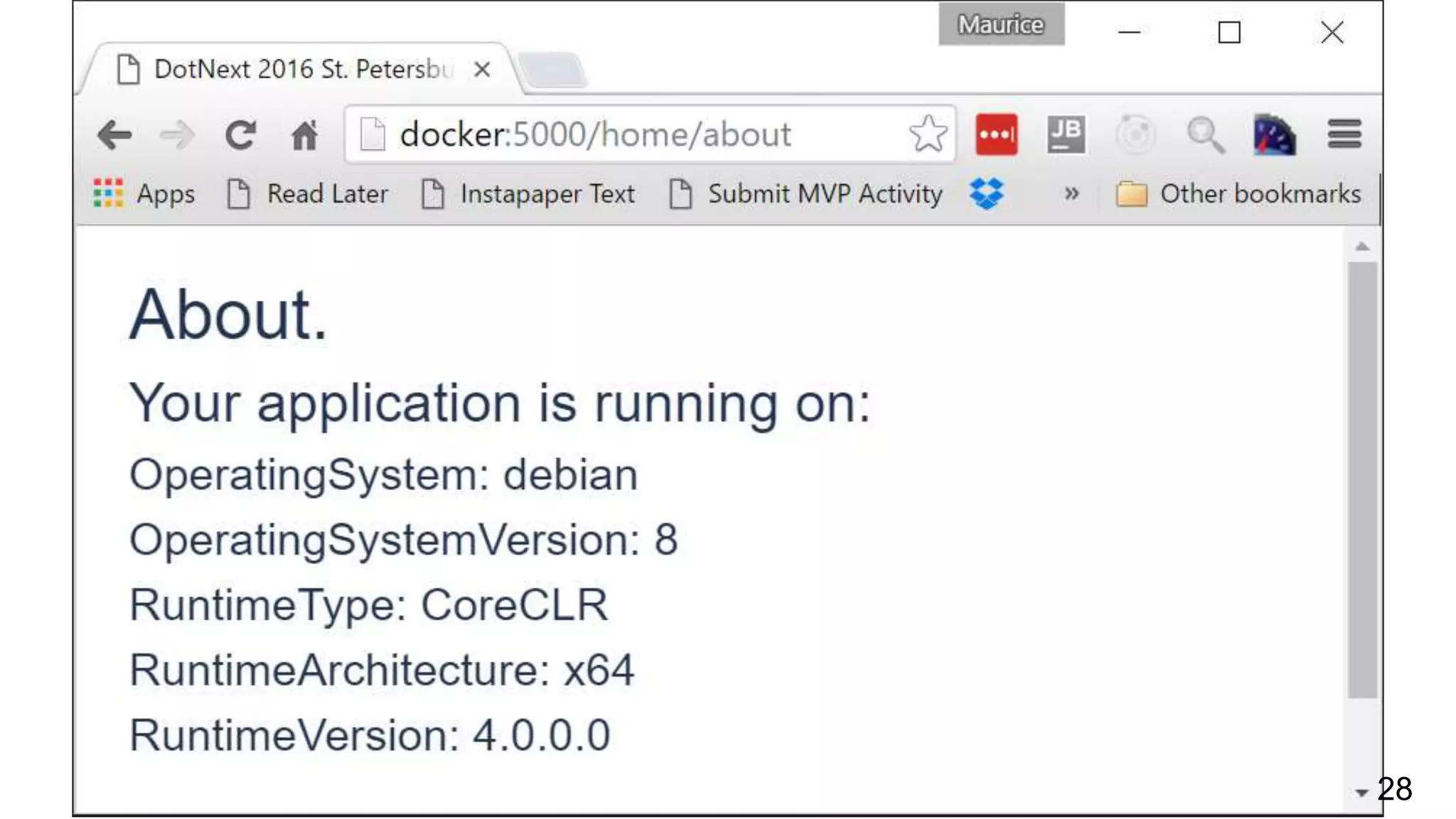Bookmark this page with the star

click(x=928, y=134)
